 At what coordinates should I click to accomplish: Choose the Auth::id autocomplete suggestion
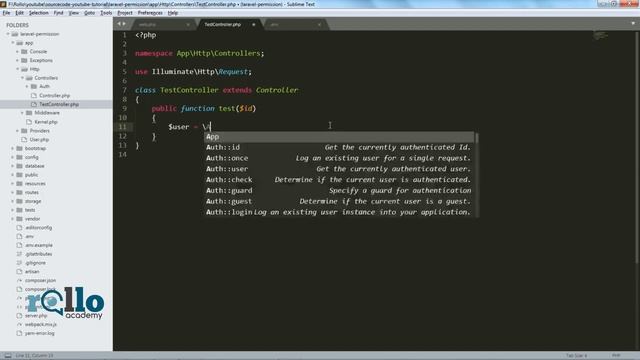pos(340,147)
